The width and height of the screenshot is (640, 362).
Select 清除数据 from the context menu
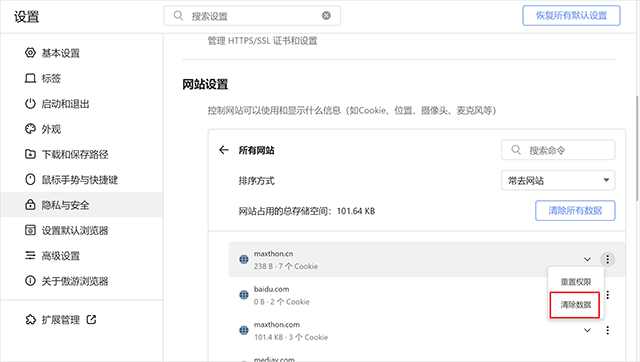tap(575, 304)
